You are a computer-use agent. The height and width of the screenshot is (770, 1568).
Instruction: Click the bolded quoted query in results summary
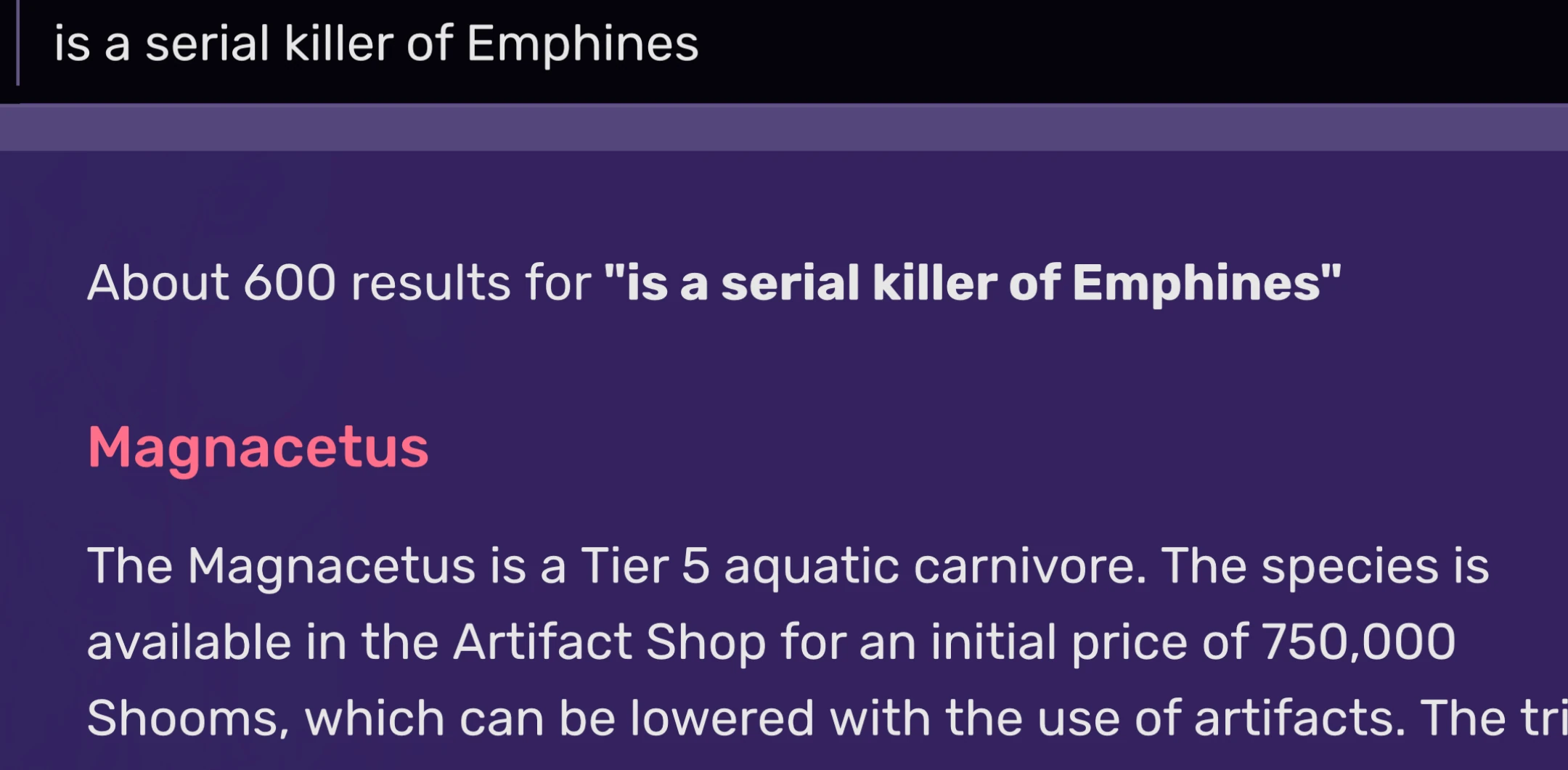973,282
